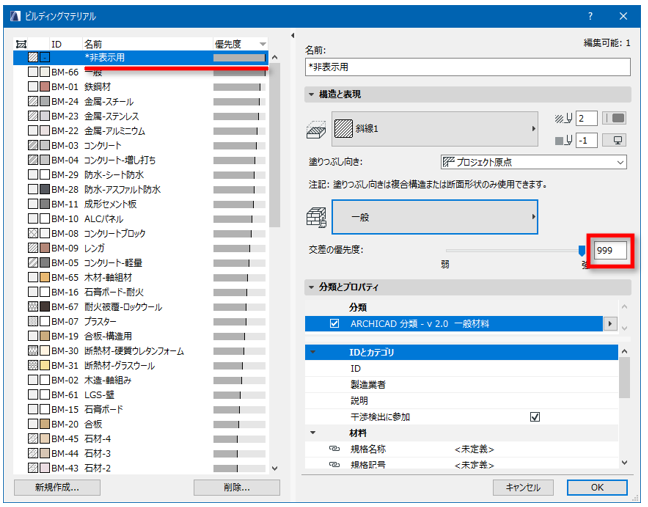Click the fill background pen number field -1
Image resolution: width=648 pixels, height=507 pixels.
click(586, 140)
